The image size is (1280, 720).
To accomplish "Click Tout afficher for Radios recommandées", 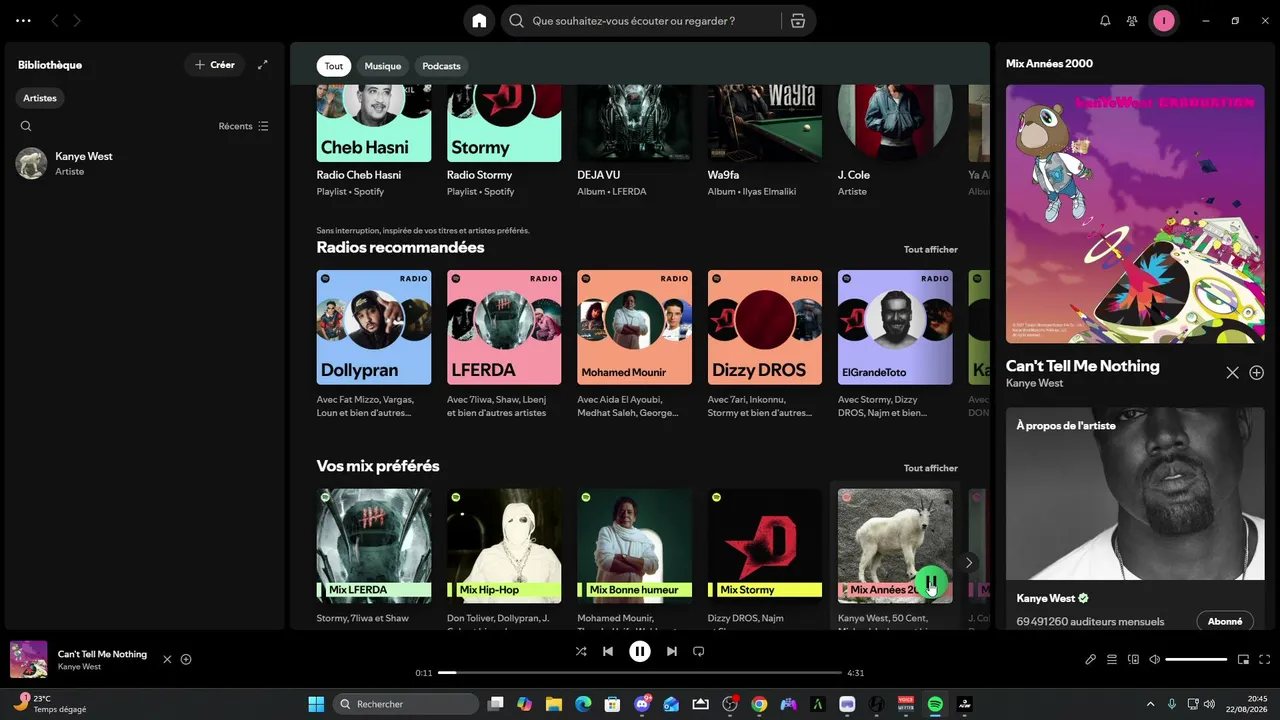I will pyautogui.click(x=931, y=249).
